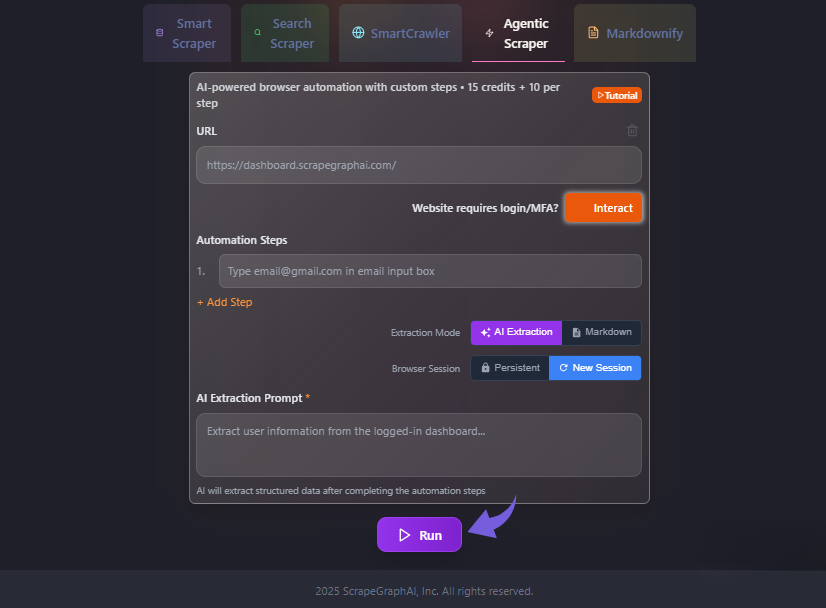The height and width of the screenshot is (608, 826).
Task: Switch to the Markdownify tab
Action: pyautogui.click(x=635, y=33)
